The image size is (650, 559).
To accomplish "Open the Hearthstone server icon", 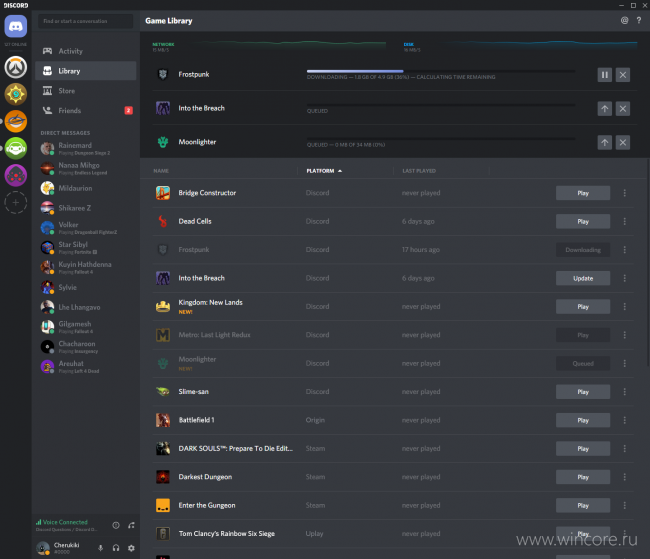I will coord(16,94).
